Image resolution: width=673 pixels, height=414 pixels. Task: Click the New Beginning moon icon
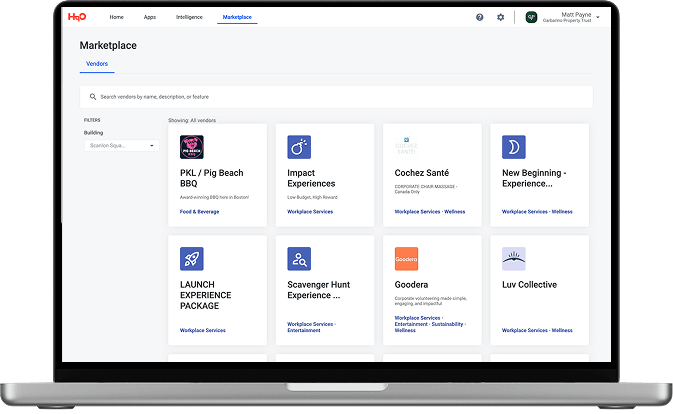coord(514,147)
